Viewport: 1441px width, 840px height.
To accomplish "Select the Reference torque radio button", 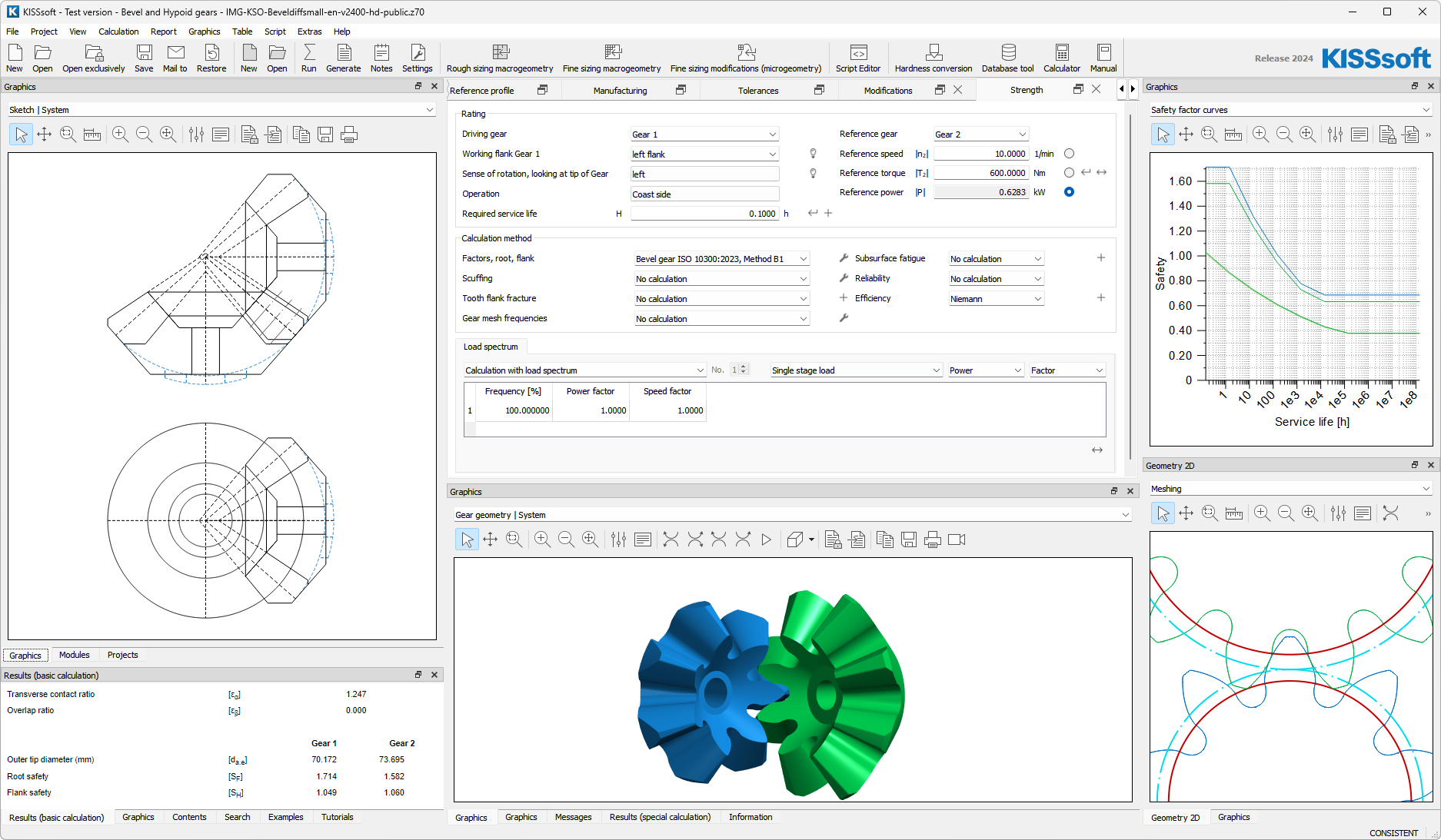I will click(x=1069, y=173).
